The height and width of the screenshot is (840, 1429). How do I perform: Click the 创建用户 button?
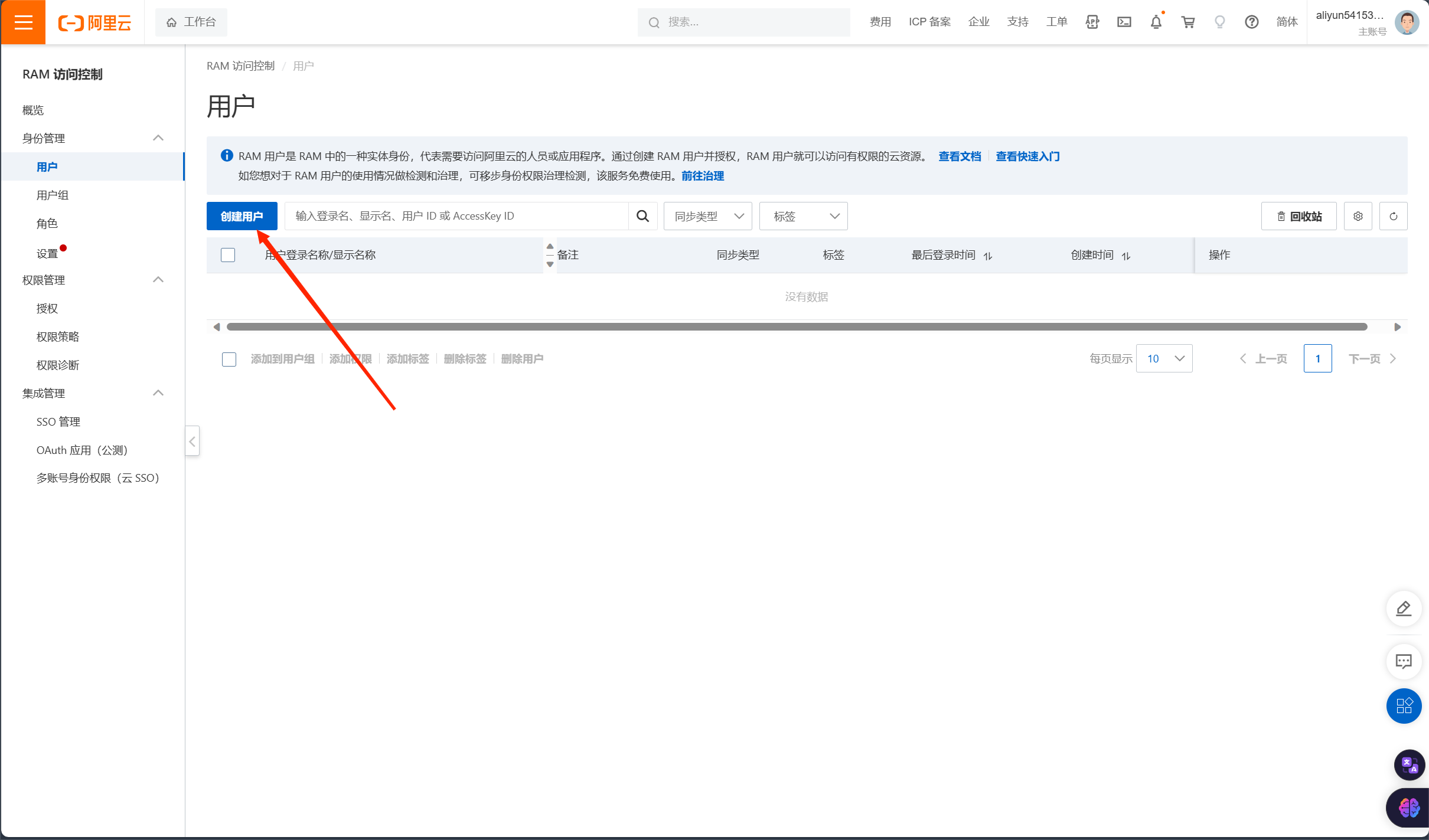(242, 216)
